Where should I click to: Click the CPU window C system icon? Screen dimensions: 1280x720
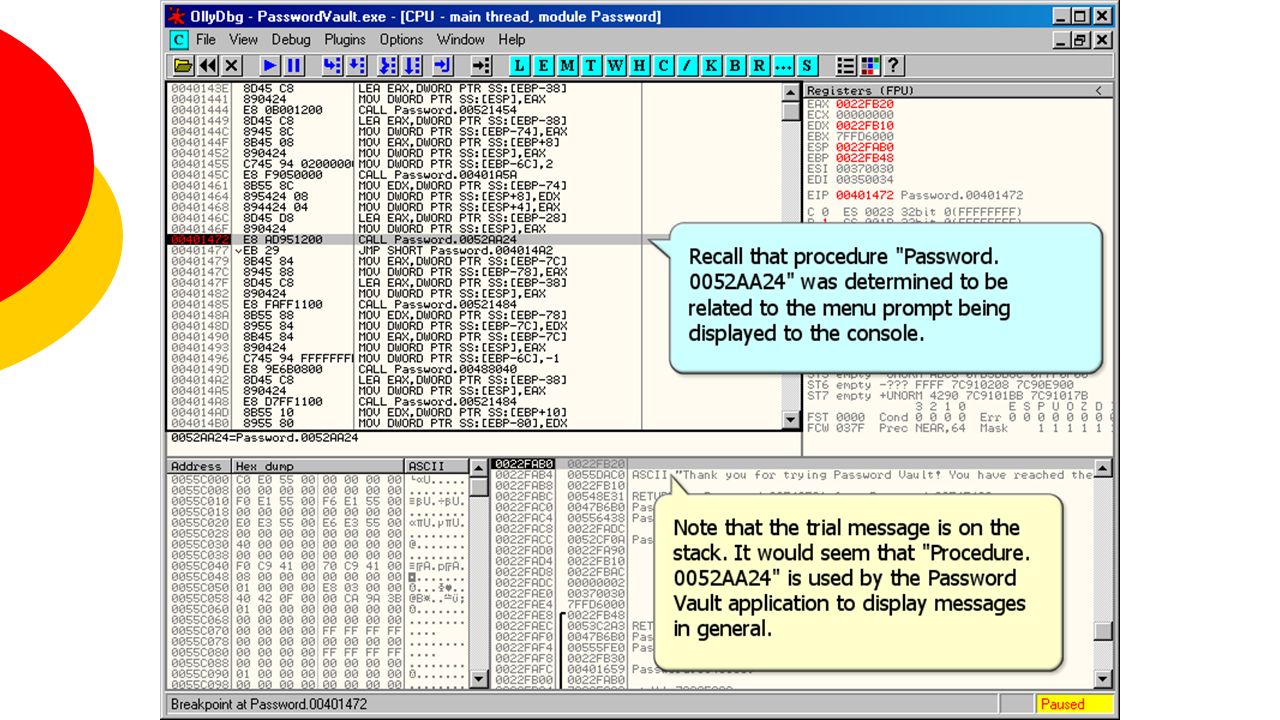click(x=178, y=40)
